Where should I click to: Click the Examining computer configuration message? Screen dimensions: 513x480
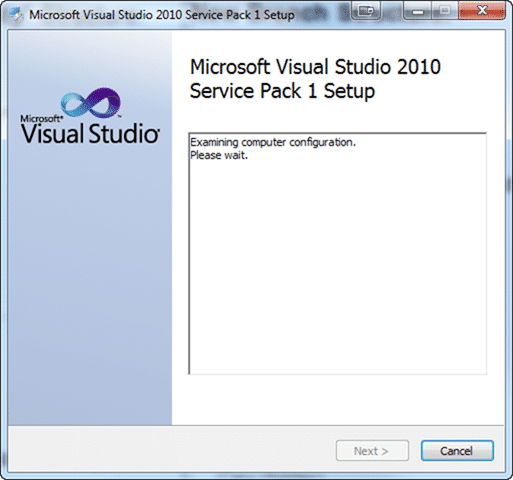[x=273, y=142]
